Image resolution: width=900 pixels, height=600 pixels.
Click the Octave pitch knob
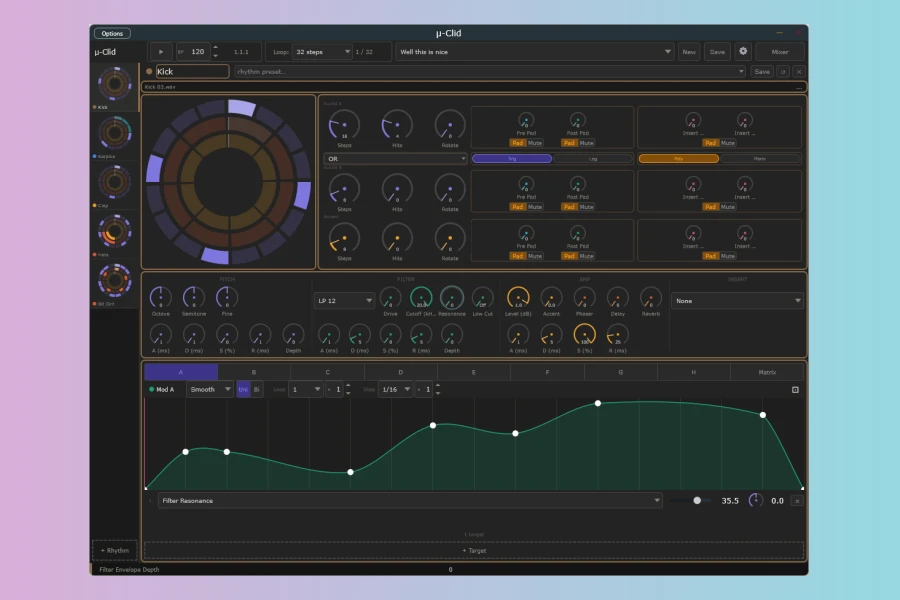(160, 297)
